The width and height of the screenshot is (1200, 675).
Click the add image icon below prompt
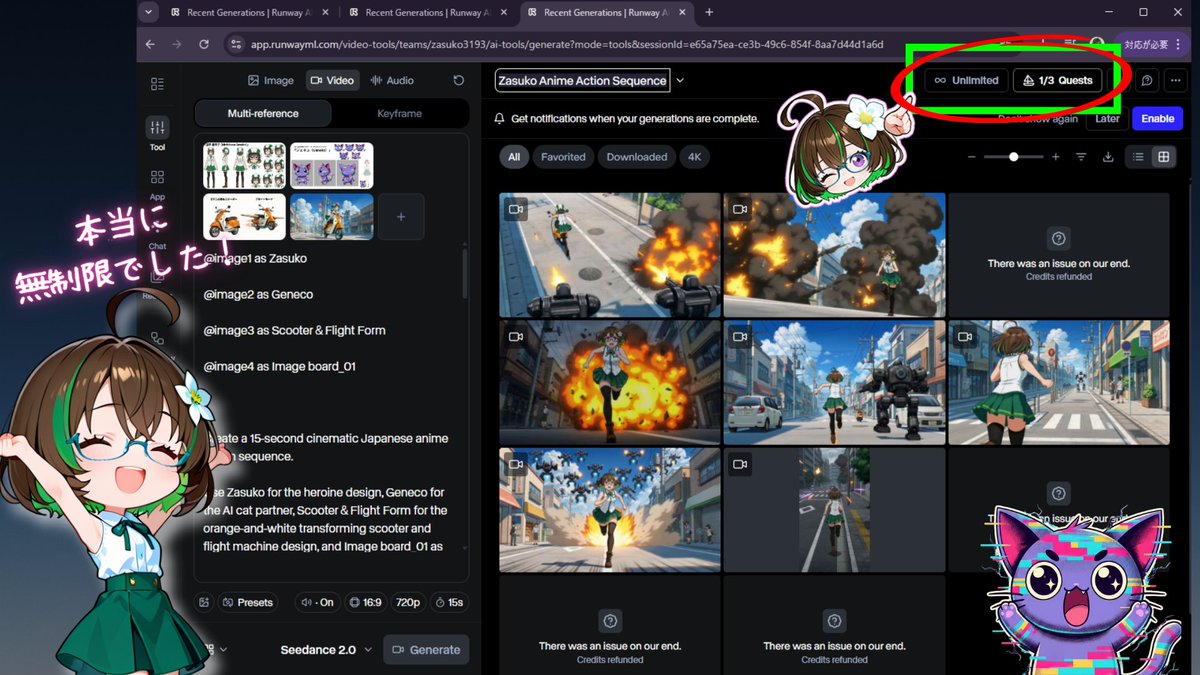click(204, 602)
